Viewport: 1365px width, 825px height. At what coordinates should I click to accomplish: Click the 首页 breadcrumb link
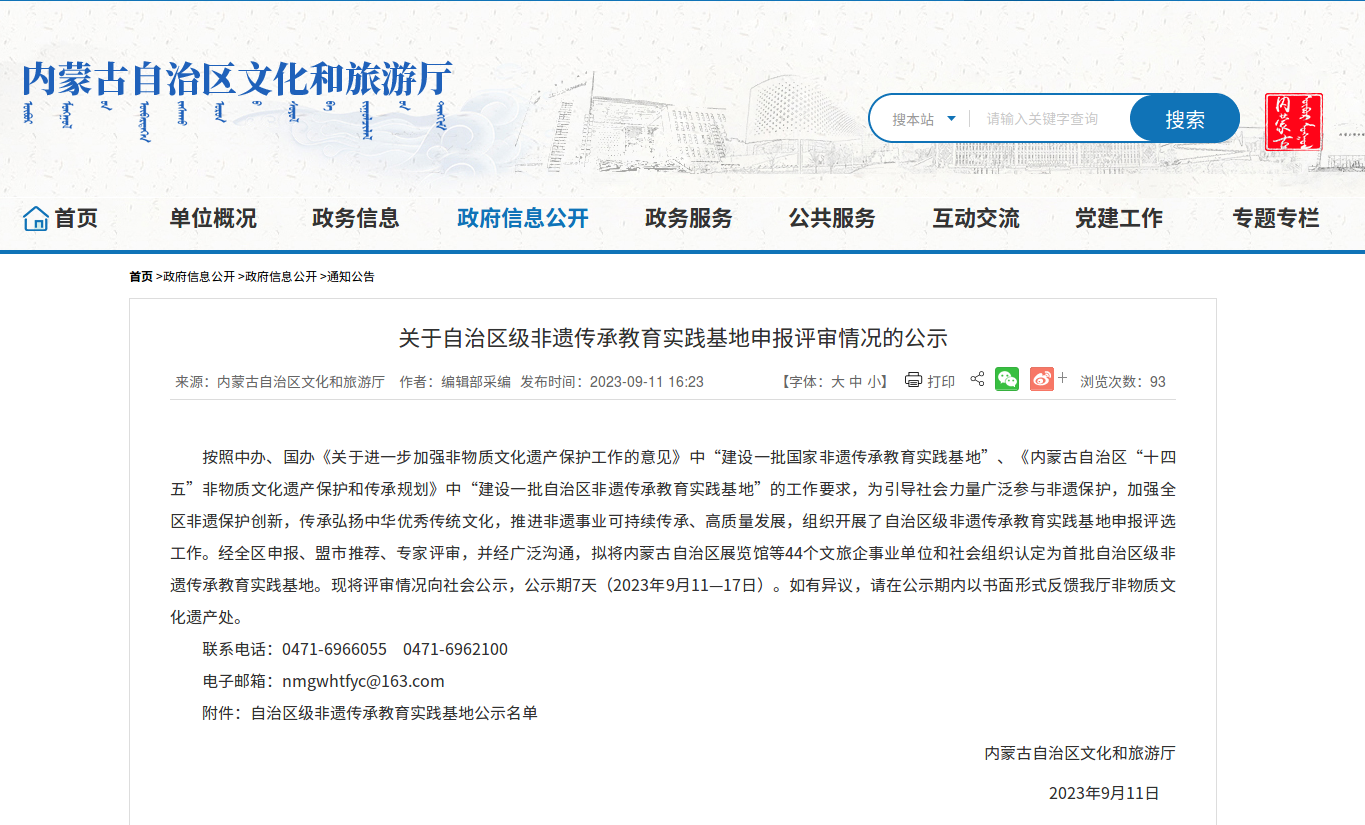(x=141, y=277)
